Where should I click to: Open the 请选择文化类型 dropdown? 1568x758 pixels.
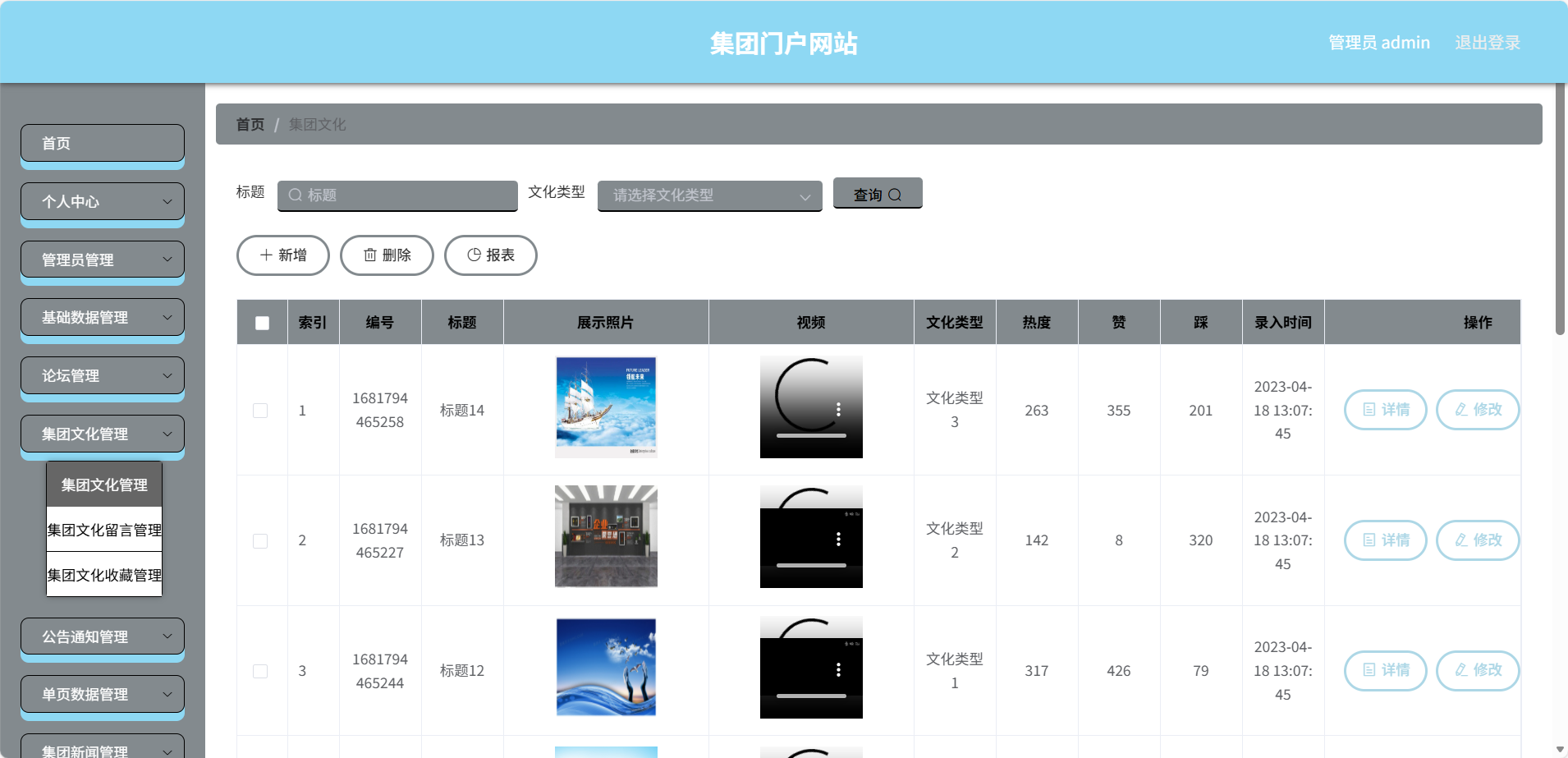pyautogui.click(x=710, y=195)
